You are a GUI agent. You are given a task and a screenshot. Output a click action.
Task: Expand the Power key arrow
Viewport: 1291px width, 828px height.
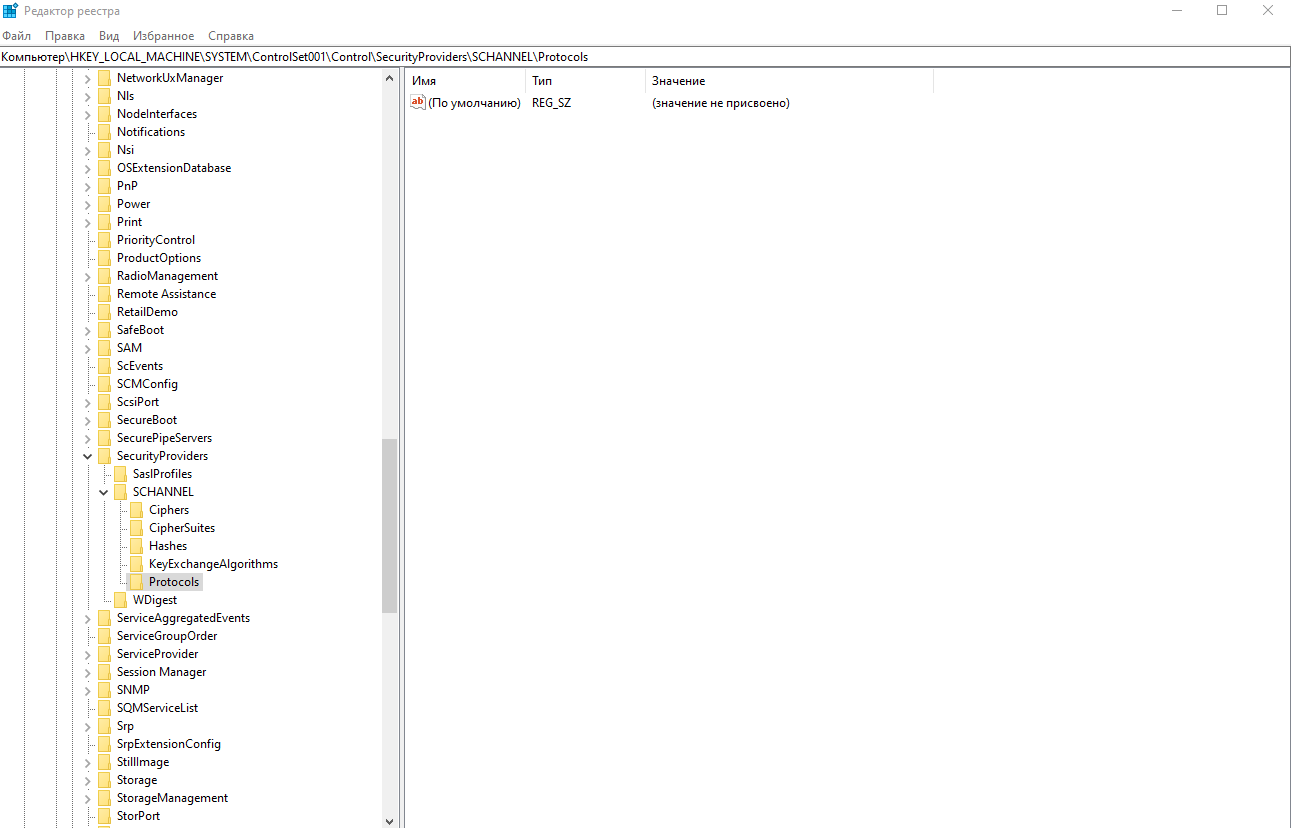point(88,204)
